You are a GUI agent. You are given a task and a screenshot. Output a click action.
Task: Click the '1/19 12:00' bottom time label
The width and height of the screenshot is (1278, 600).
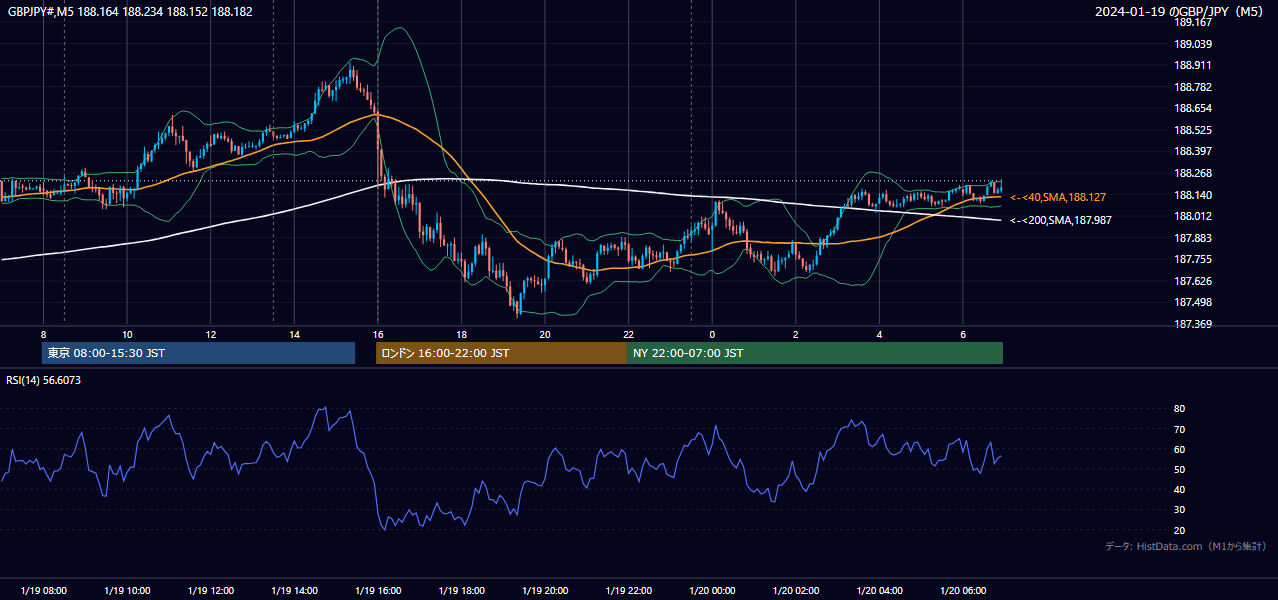(x=211, y=591)
